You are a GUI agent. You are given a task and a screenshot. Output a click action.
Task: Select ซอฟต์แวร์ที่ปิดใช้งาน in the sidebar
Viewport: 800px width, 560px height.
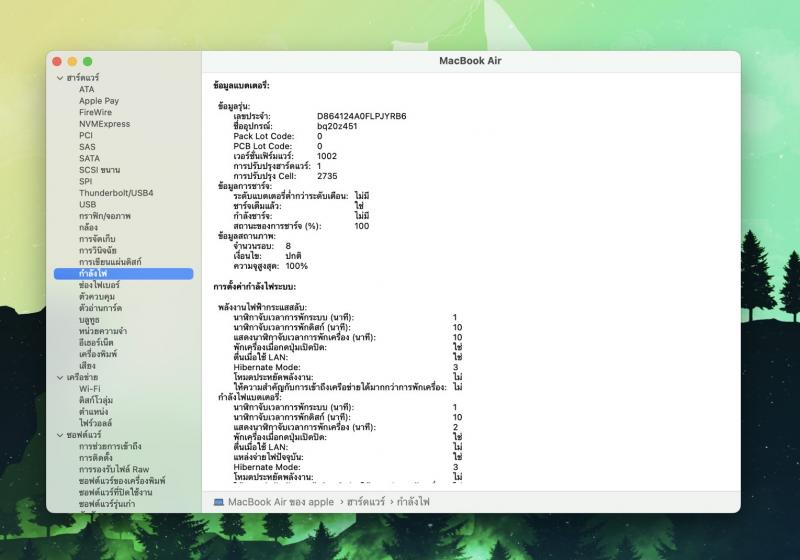tap(116, 493)
